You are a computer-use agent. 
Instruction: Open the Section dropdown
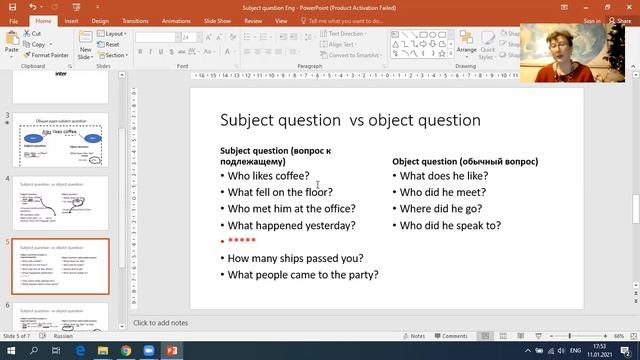113,55
